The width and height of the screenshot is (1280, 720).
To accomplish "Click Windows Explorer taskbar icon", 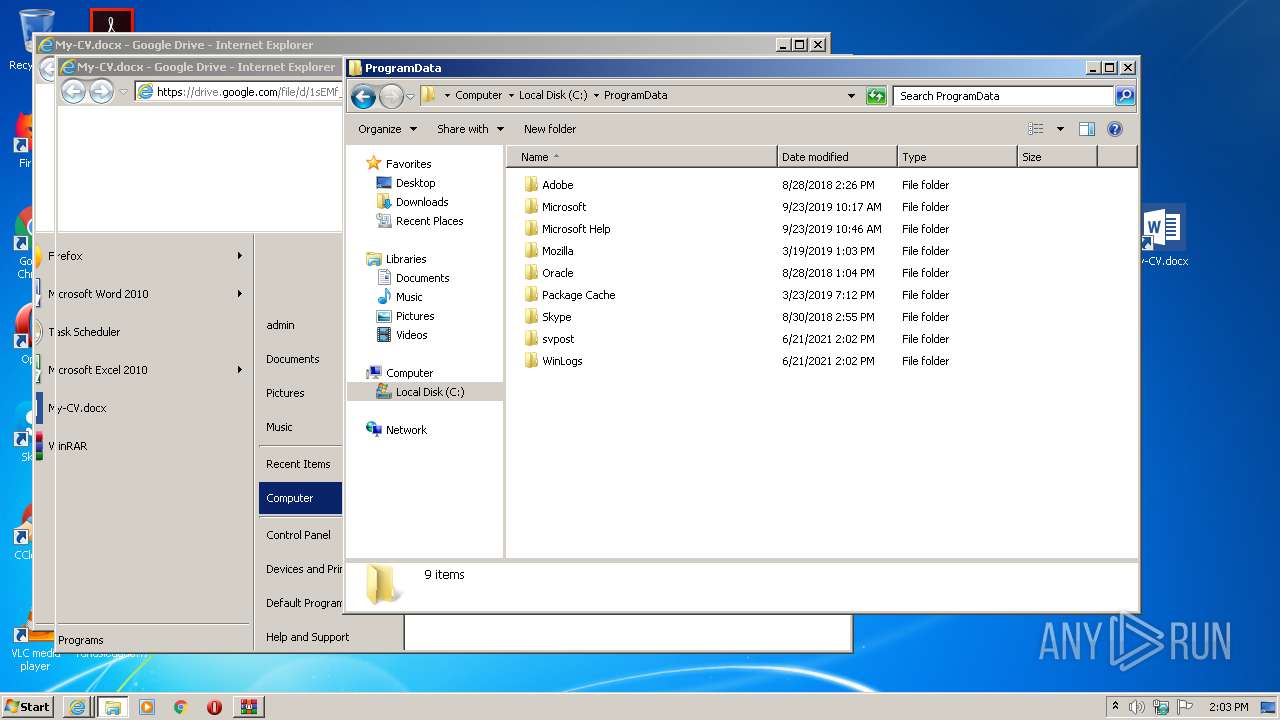I will (x=112, y=707).
